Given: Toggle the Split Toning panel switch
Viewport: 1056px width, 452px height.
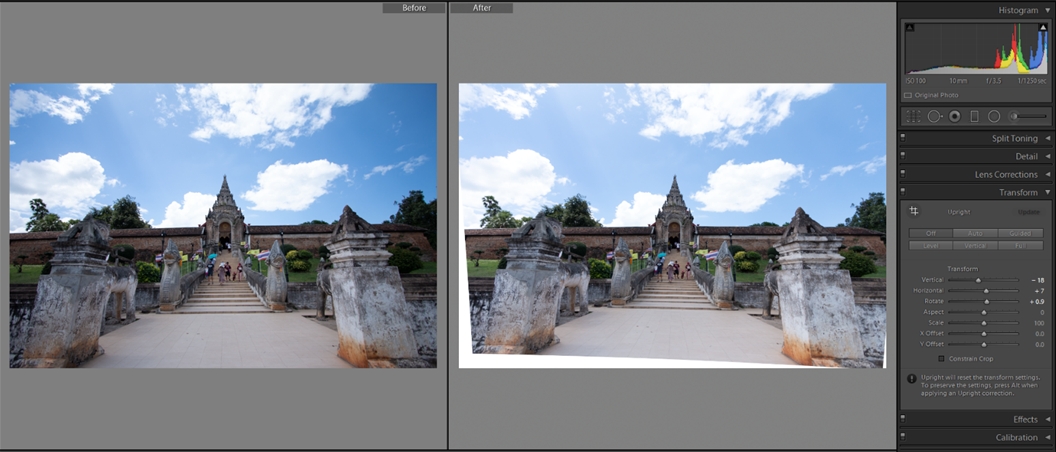Looking at the screenshot, I should pyautogui.click(x=902, y=138).
